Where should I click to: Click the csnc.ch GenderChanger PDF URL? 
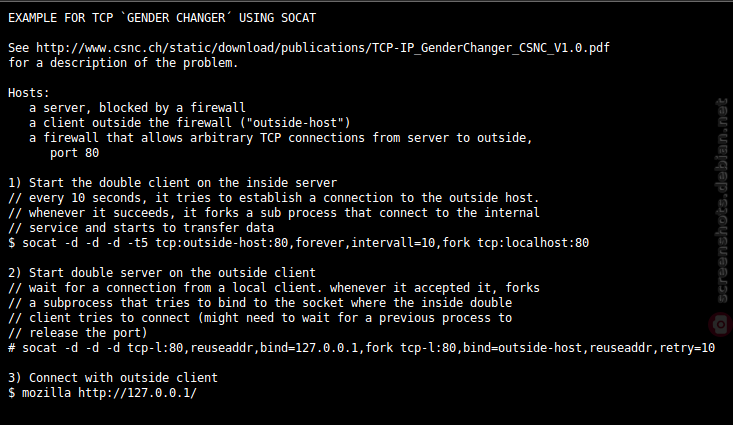[323, 48]
